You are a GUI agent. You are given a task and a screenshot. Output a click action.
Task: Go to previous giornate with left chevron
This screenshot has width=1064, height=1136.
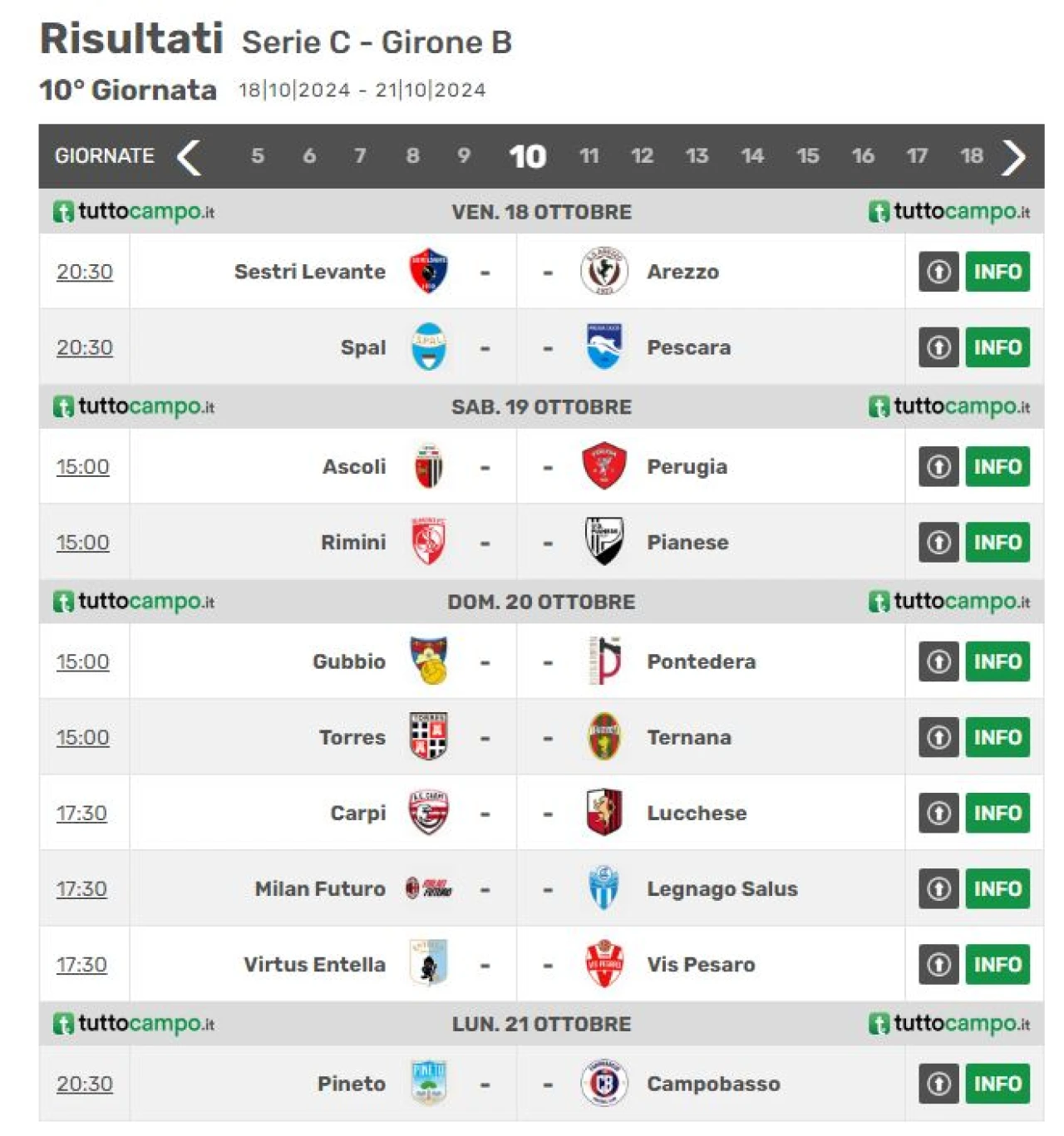tap(190, 157)
